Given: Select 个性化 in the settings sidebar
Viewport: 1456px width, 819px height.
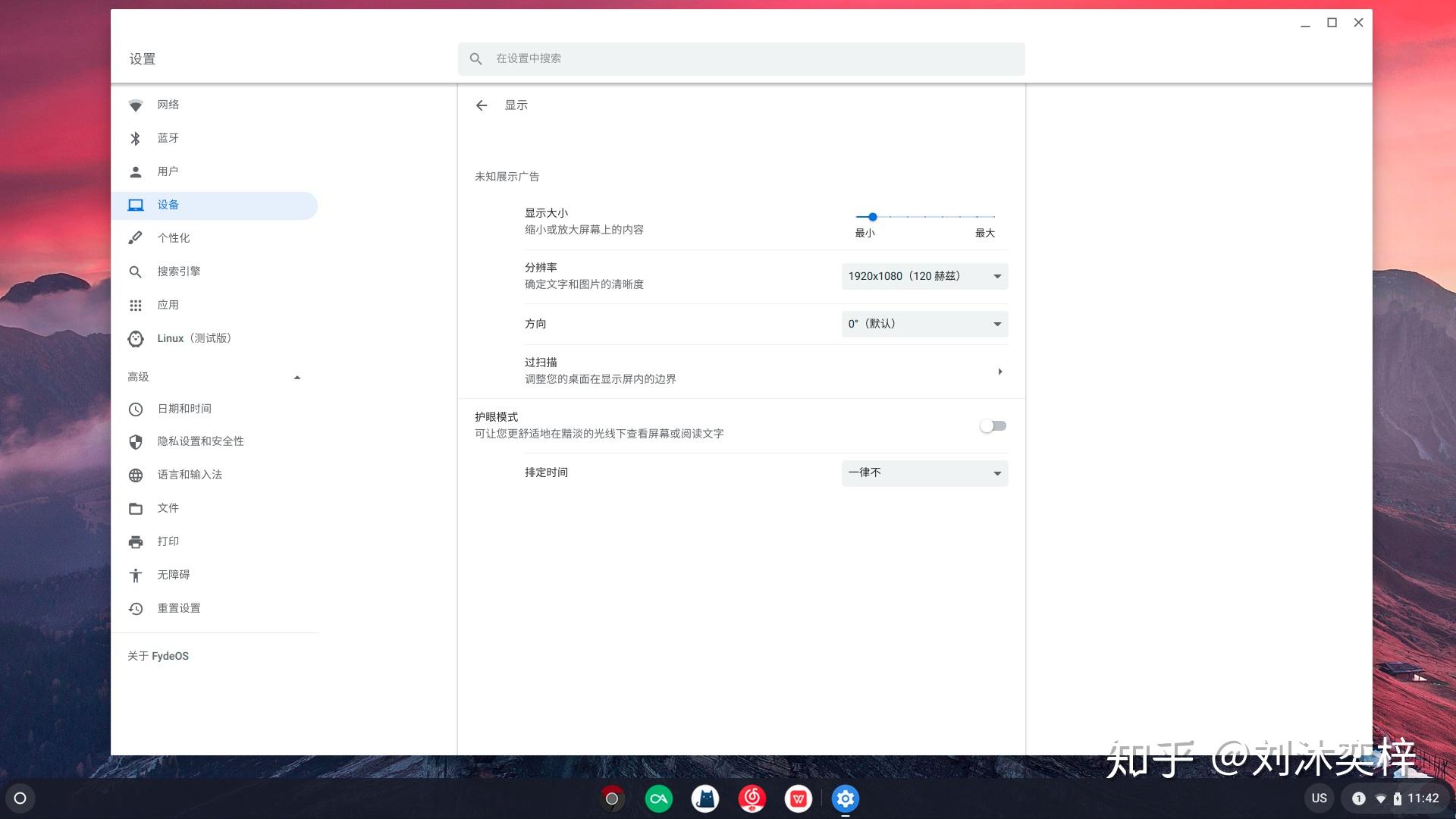Looking at the screenshot, I should click(174, 237).
